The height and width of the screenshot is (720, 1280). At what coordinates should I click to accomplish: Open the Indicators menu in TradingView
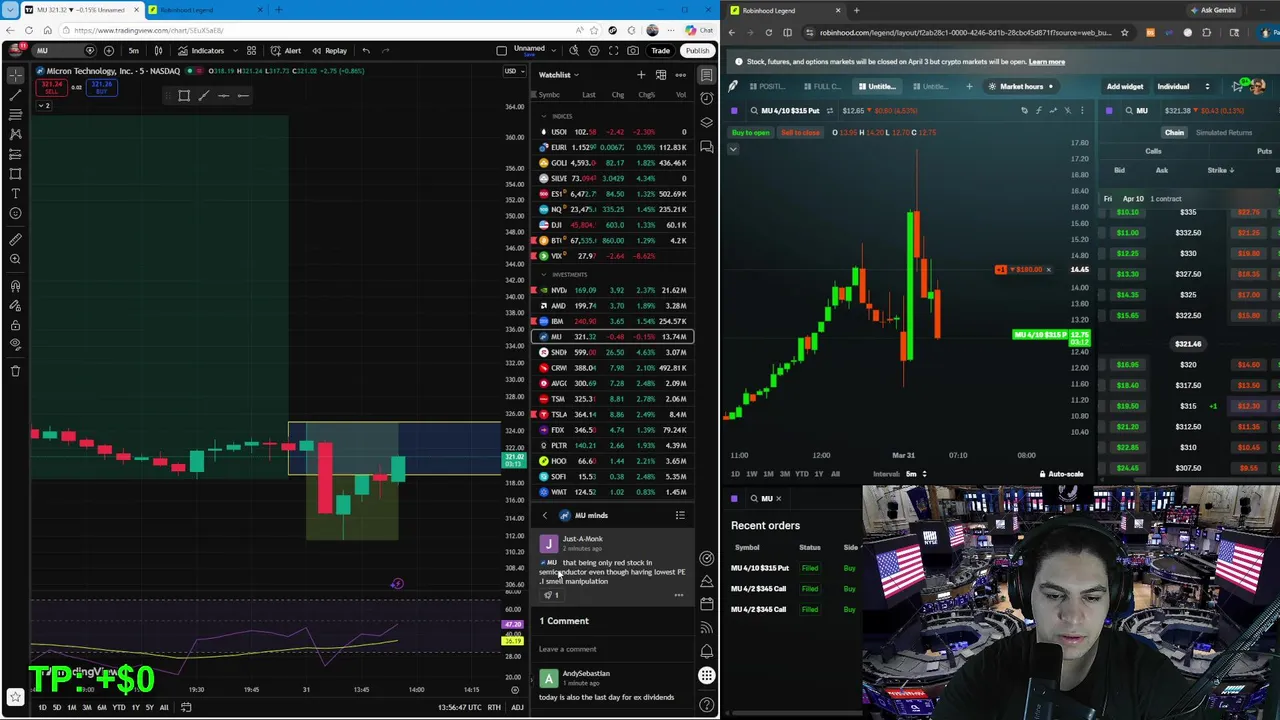201,50
